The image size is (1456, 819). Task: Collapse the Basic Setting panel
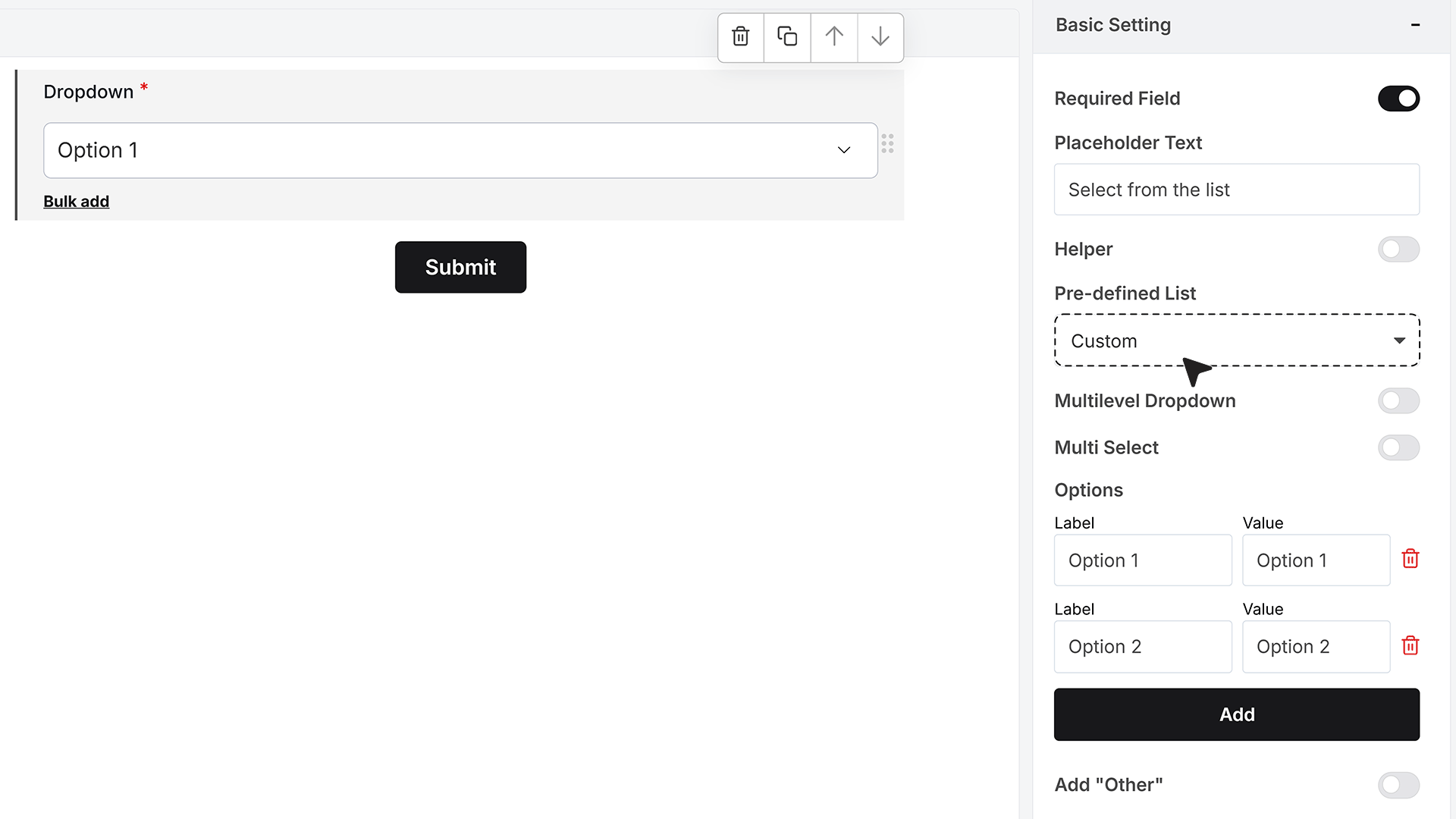click(1415, 25)
